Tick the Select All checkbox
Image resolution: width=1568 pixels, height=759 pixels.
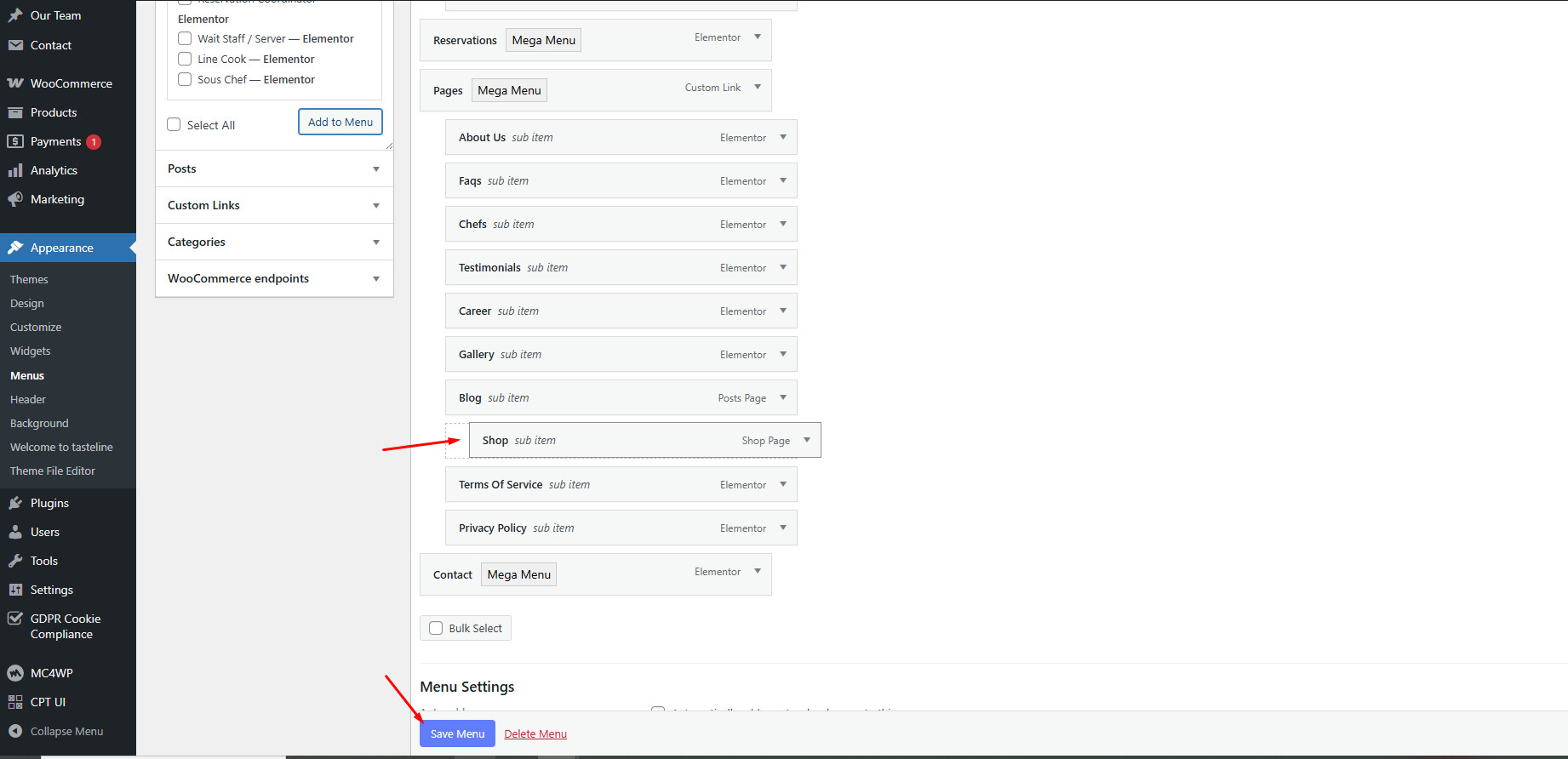coord(175,124)
